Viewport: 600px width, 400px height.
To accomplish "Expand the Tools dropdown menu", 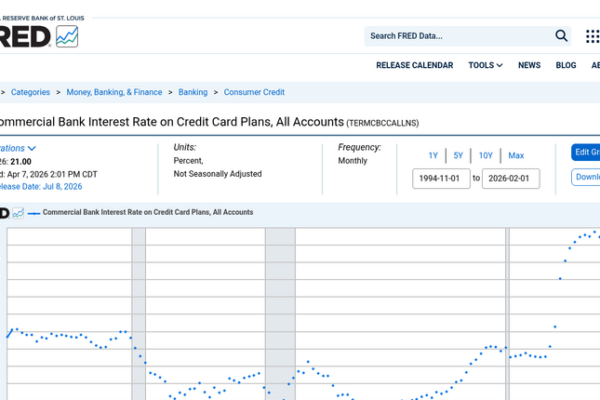I will point(485,65).
